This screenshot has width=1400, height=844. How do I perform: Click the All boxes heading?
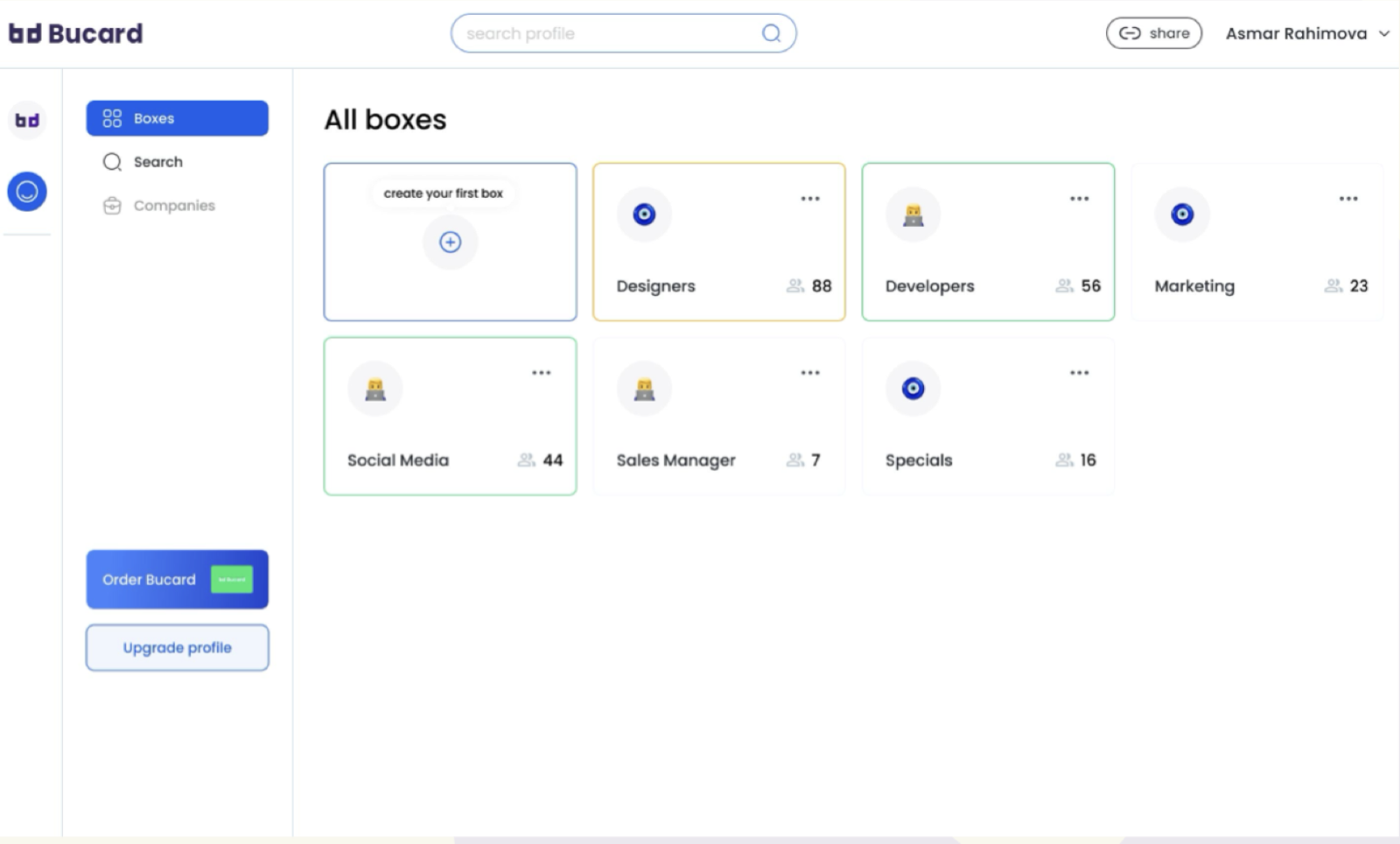pyautogui.click(x=385, y=120)
